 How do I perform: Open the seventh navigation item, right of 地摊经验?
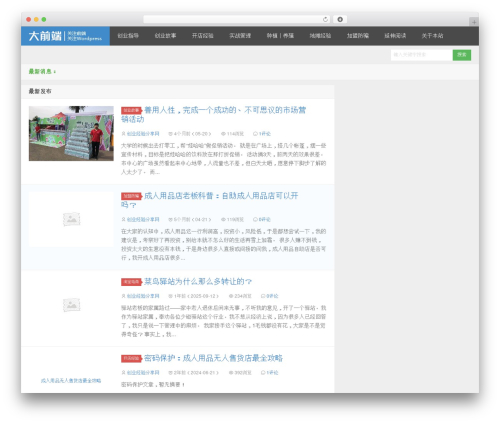(x=358, y=36)
